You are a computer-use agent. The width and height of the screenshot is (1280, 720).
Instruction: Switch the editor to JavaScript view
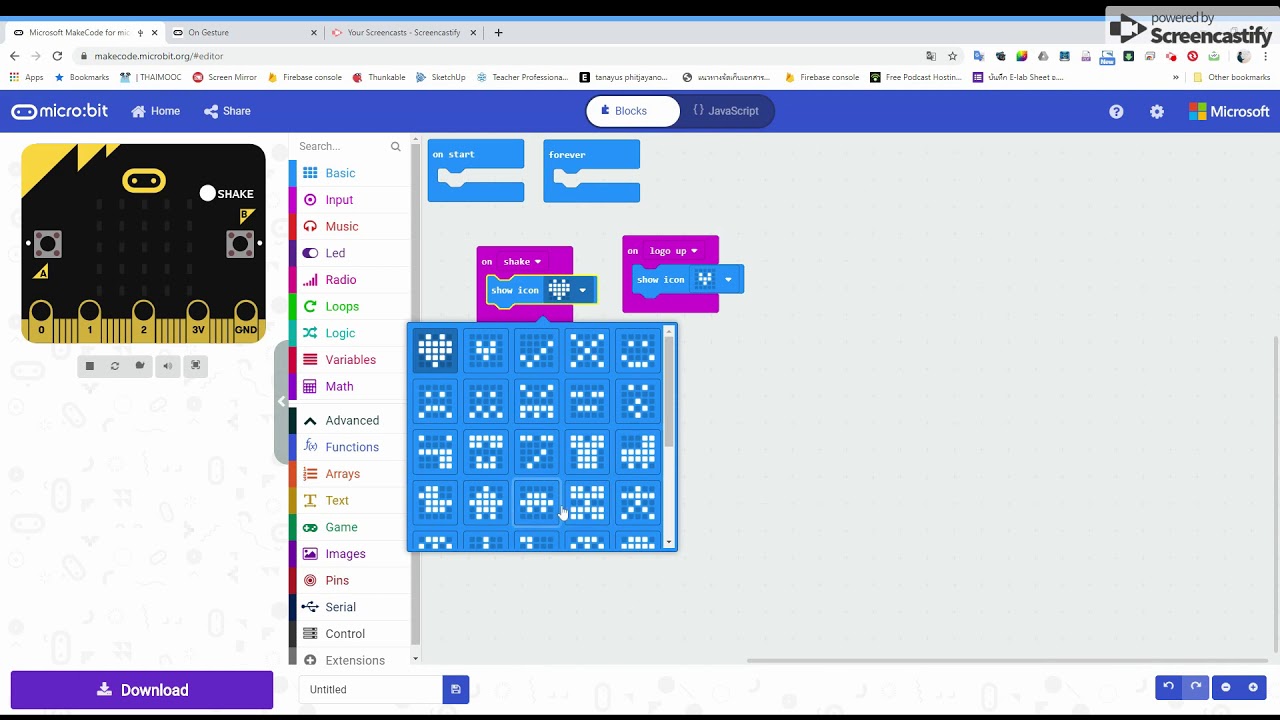(x=726, y=111)
